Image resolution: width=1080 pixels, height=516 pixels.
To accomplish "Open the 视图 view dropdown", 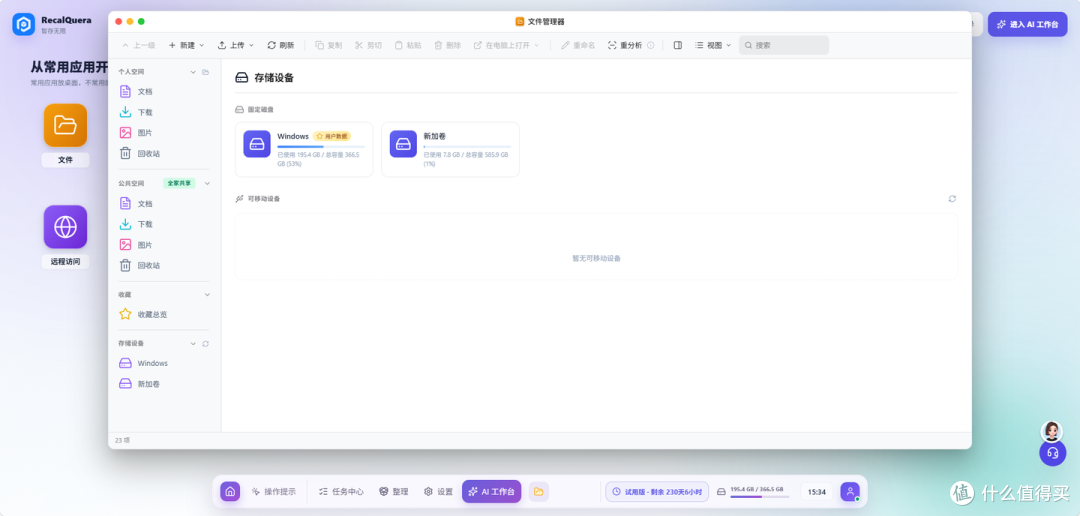I will coord(713,45).
